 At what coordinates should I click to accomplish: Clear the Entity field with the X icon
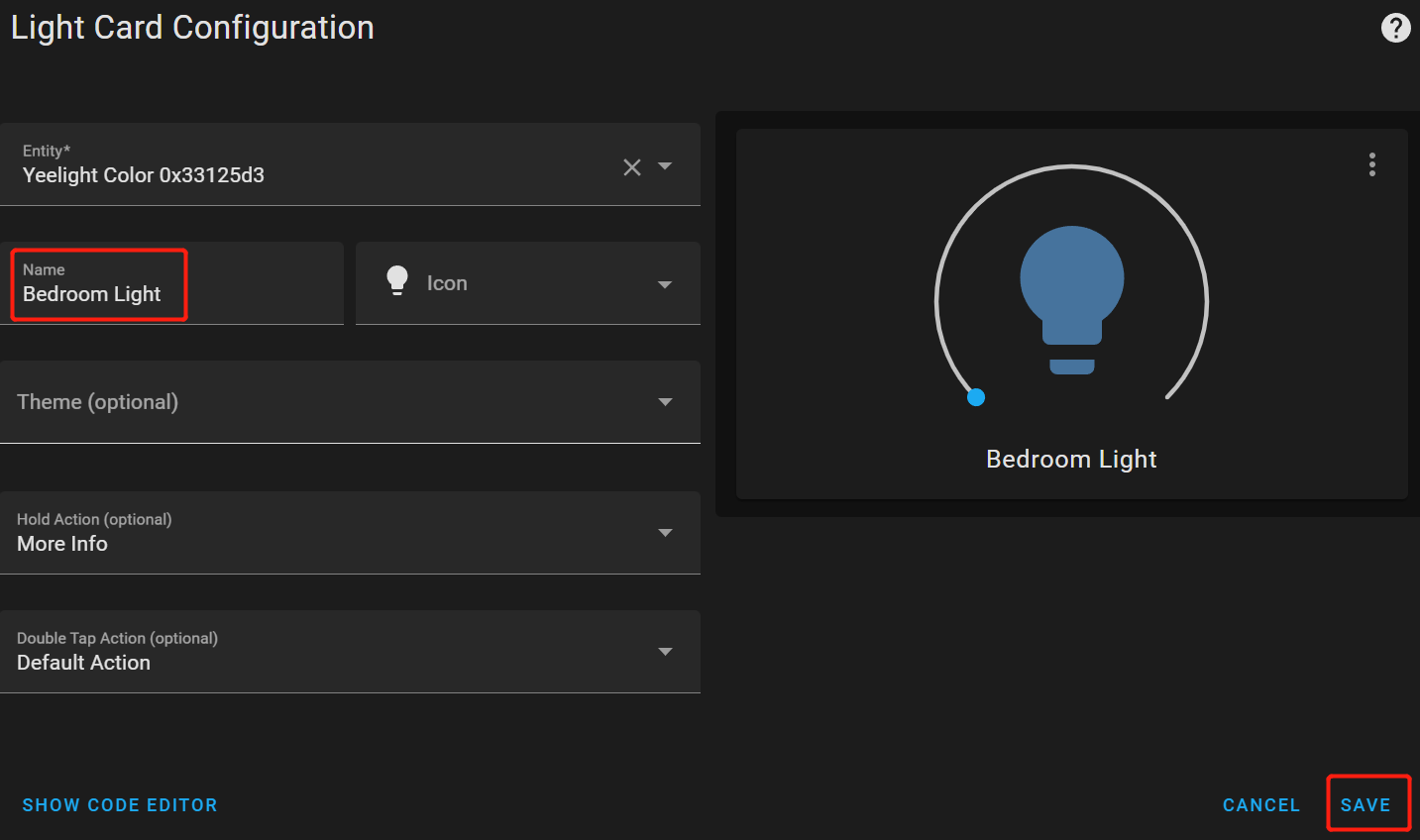632,167
